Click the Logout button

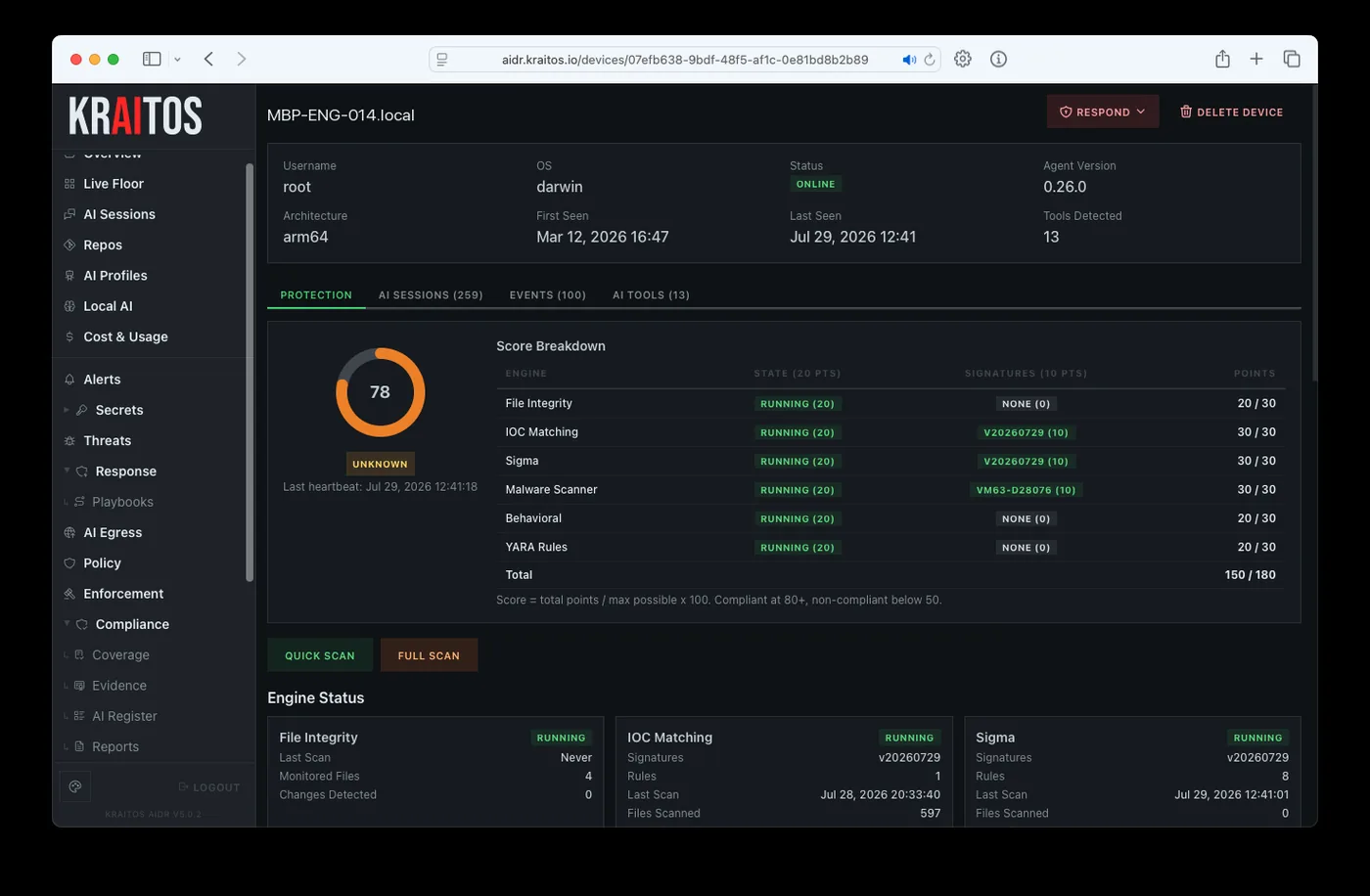pos(209,787)
